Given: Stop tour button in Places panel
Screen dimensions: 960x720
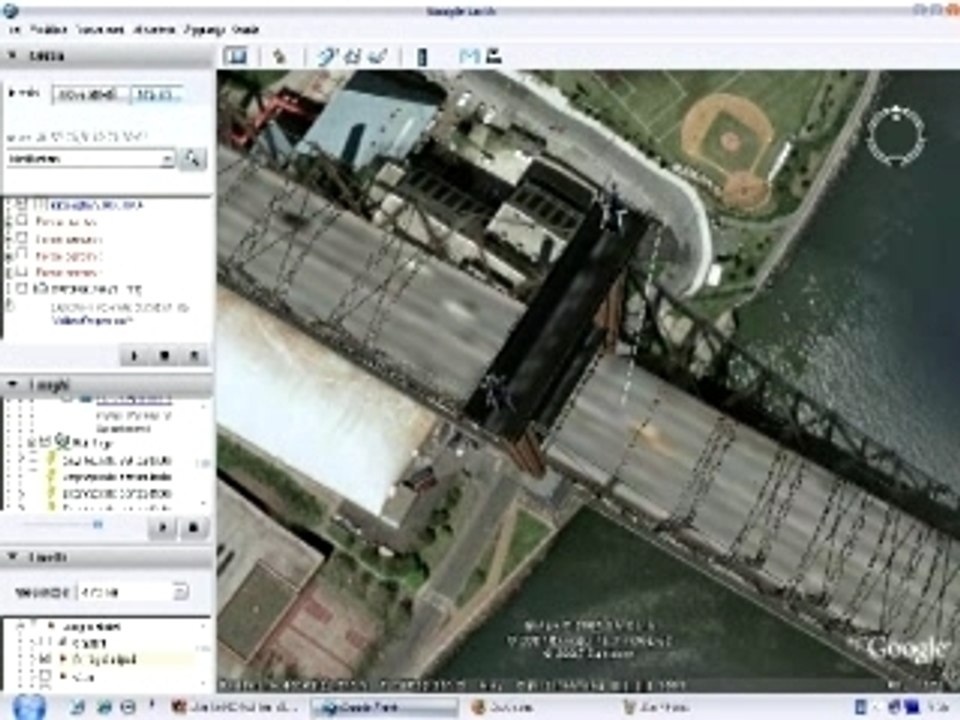Looking at the screenshot, I should coord(193,527).
